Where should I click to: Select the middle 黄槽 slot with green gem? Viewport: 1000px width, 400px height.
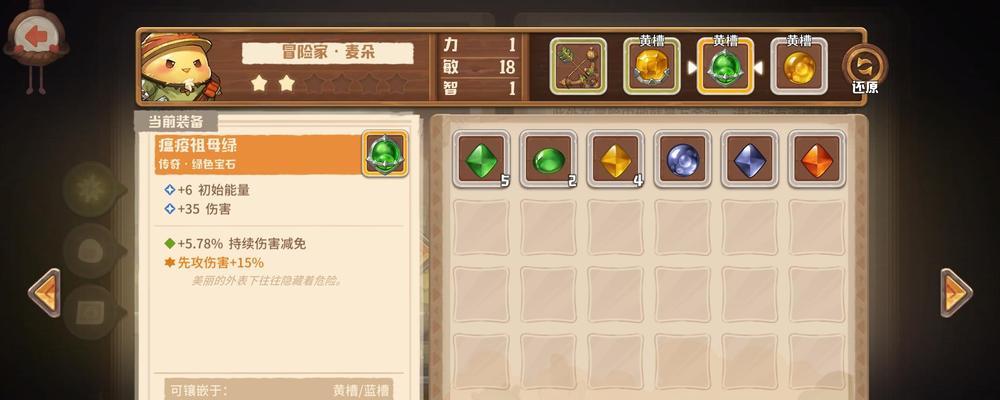pyautogui.click(x=725, y=66)
